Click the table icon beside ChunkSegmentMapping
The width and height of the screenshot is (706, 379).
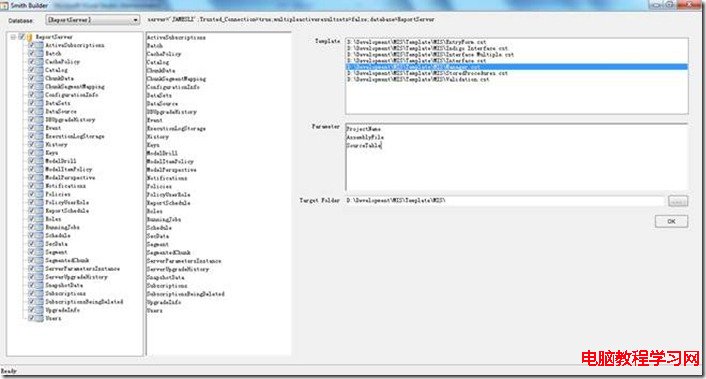click(x=39, y=86)
